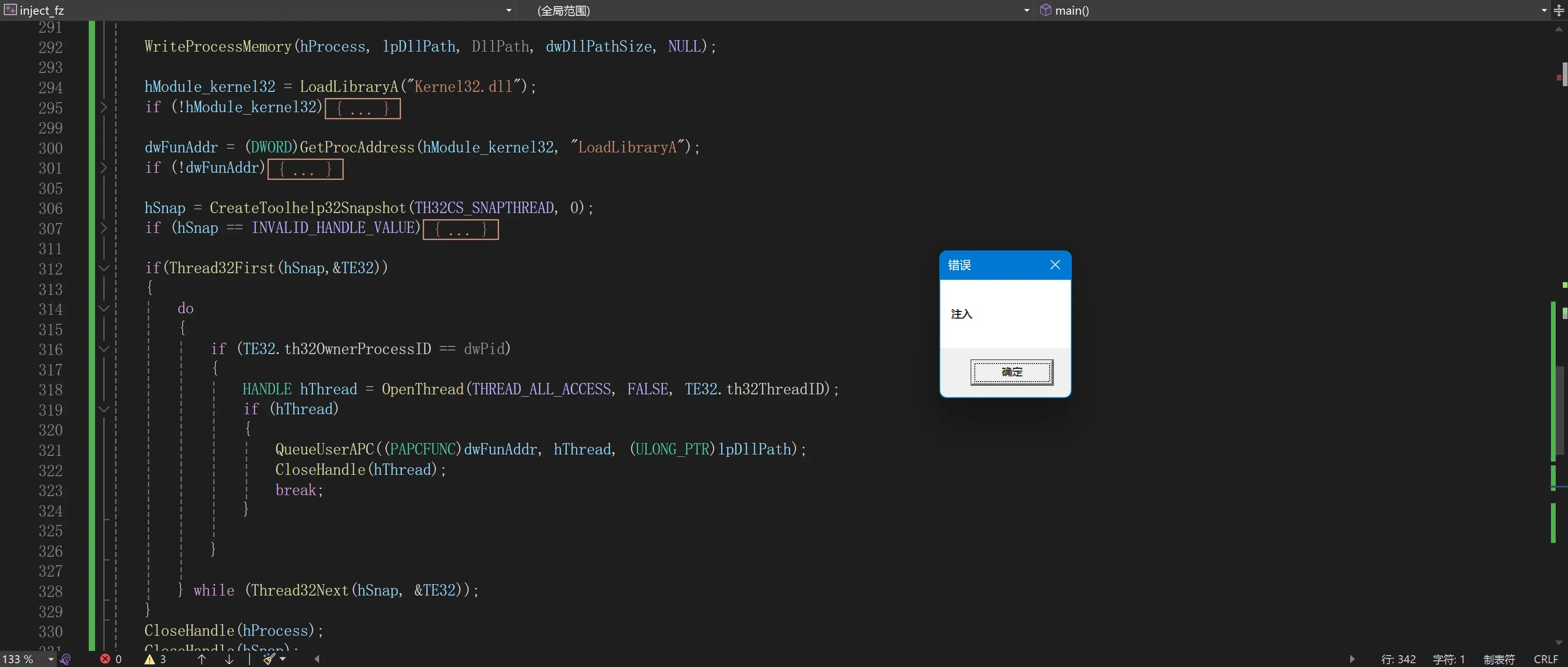This screenshot has height=667, width=1568.
Task: Open the 133 % zoom level dropdown
Action: tap(51, 659)
